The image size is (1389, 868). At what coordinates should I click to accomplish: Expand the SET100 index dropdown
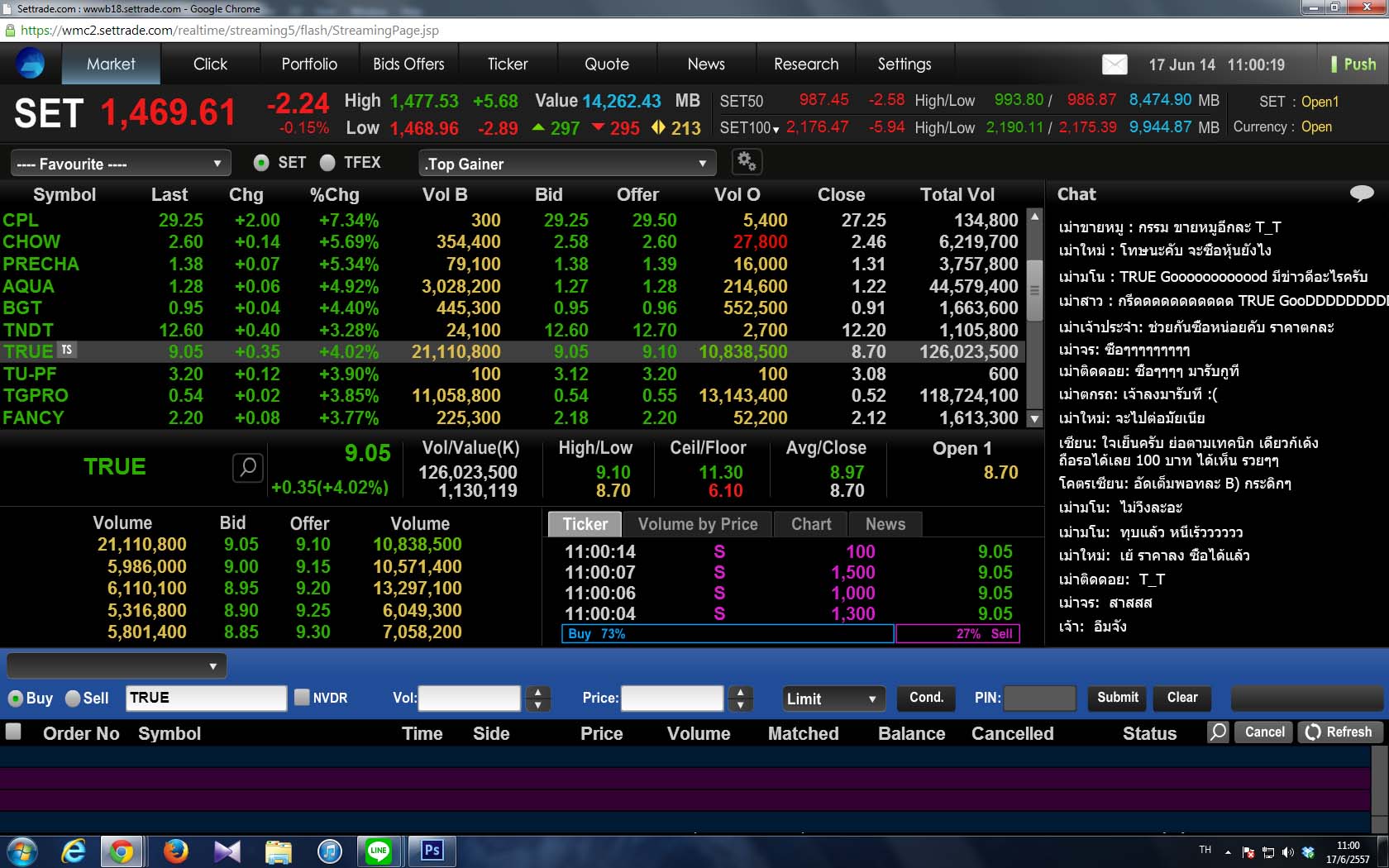coord(776,130)
